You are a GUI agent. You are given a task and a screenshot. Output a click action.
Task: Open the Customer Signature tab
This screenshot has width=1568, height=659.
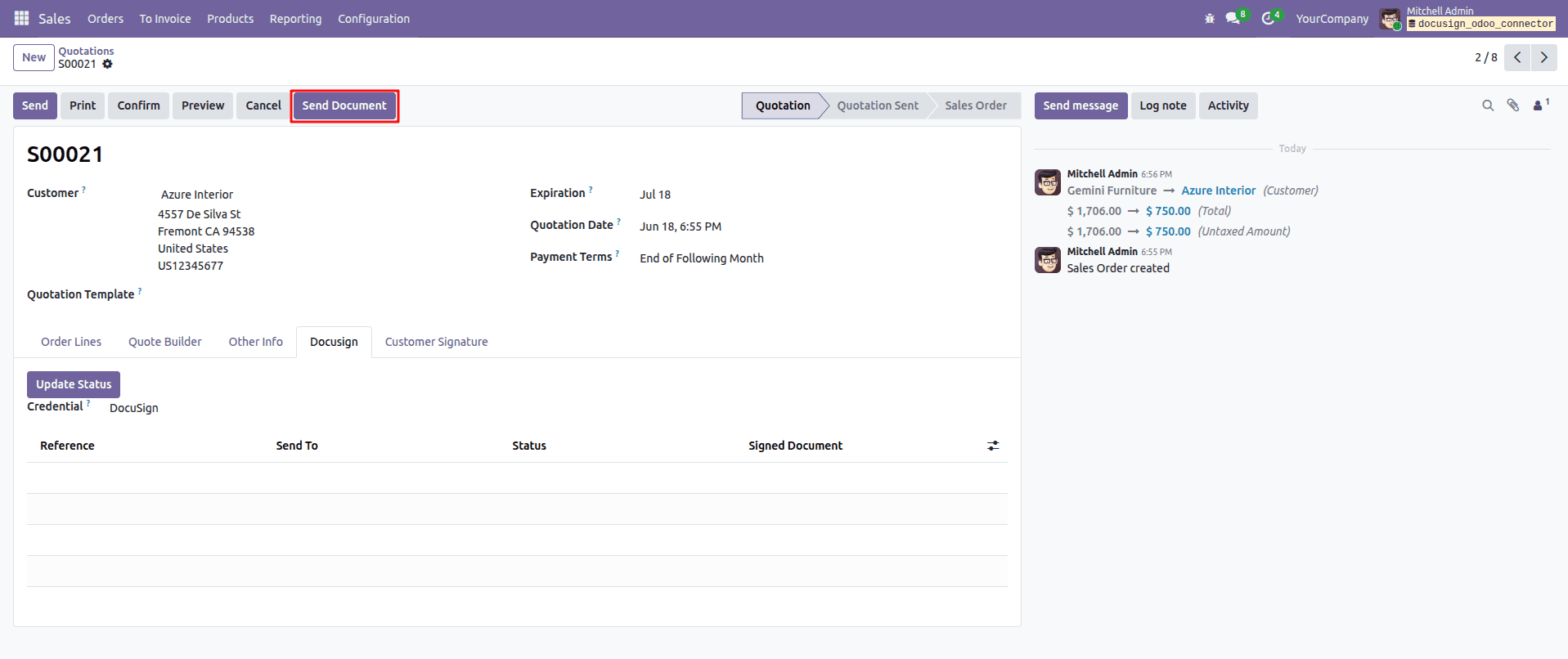pyautogui.click(x=436, y=342)
